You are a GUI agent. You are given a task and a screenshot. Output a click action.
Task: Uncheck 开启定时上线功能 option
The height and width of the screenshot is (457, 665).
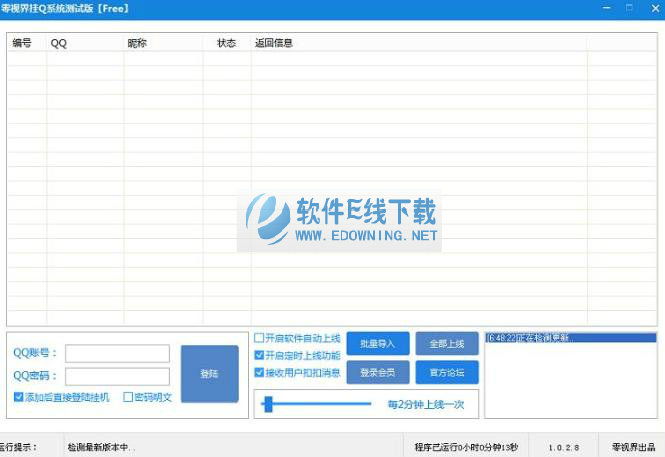(260, 355)
